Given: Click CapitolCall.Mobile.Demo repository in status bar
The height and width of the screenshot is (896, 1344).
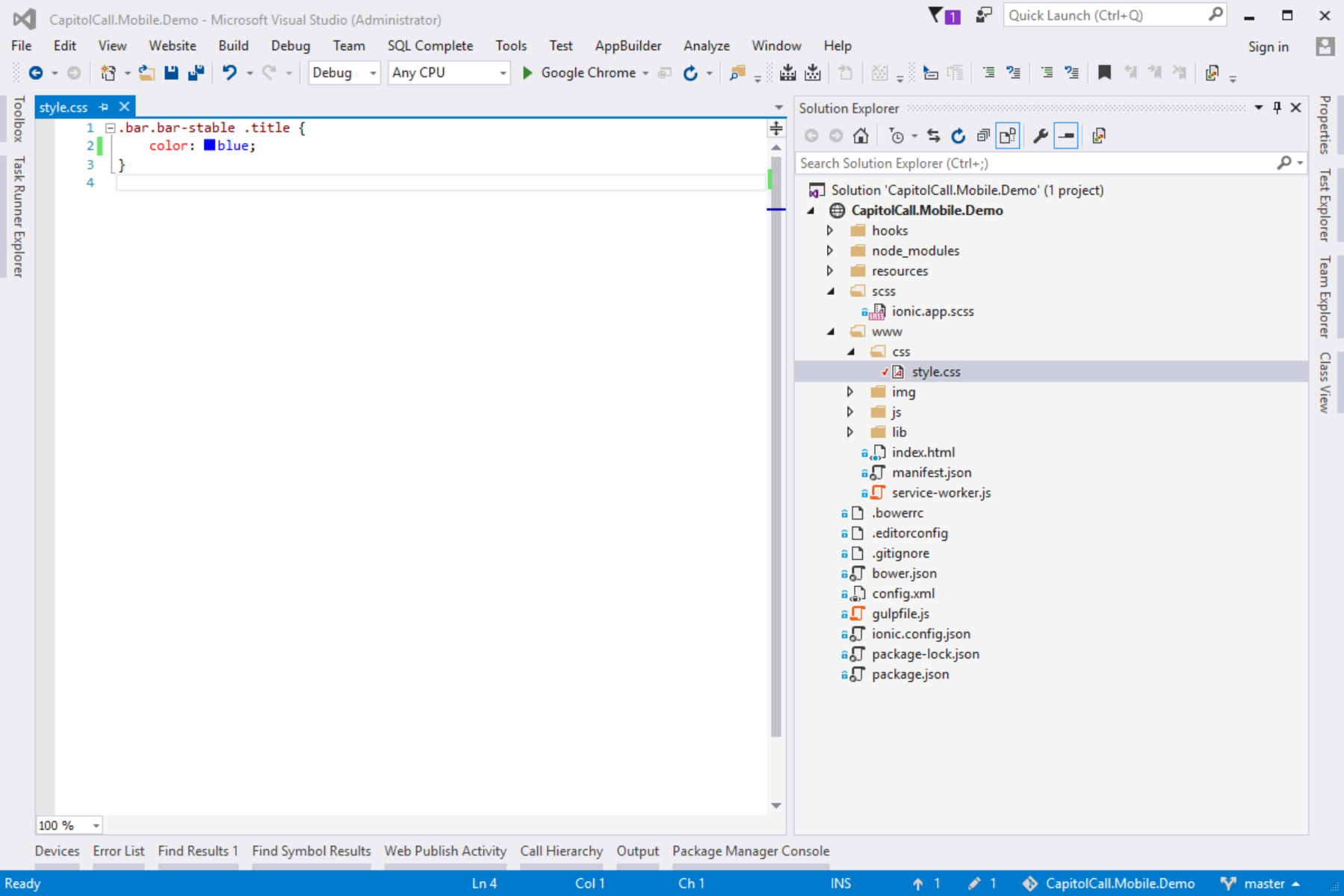Looking at the screenshot, I should (x=1110, y=883).
